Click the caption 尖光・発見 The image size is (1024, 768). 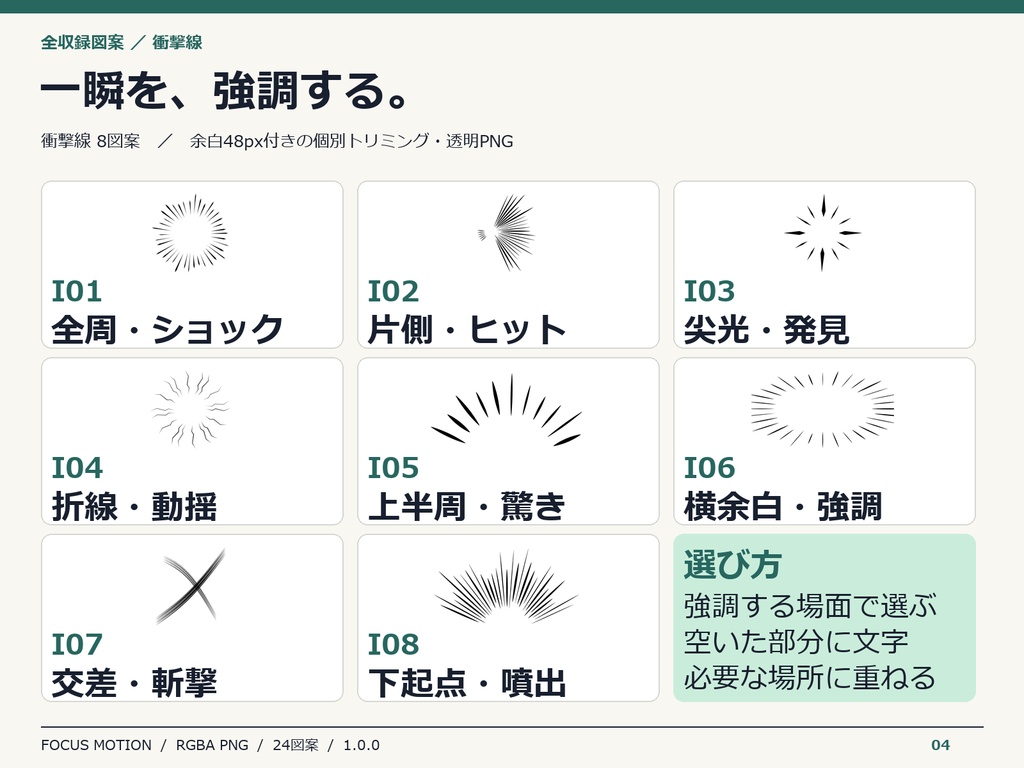tap(766, 329)
